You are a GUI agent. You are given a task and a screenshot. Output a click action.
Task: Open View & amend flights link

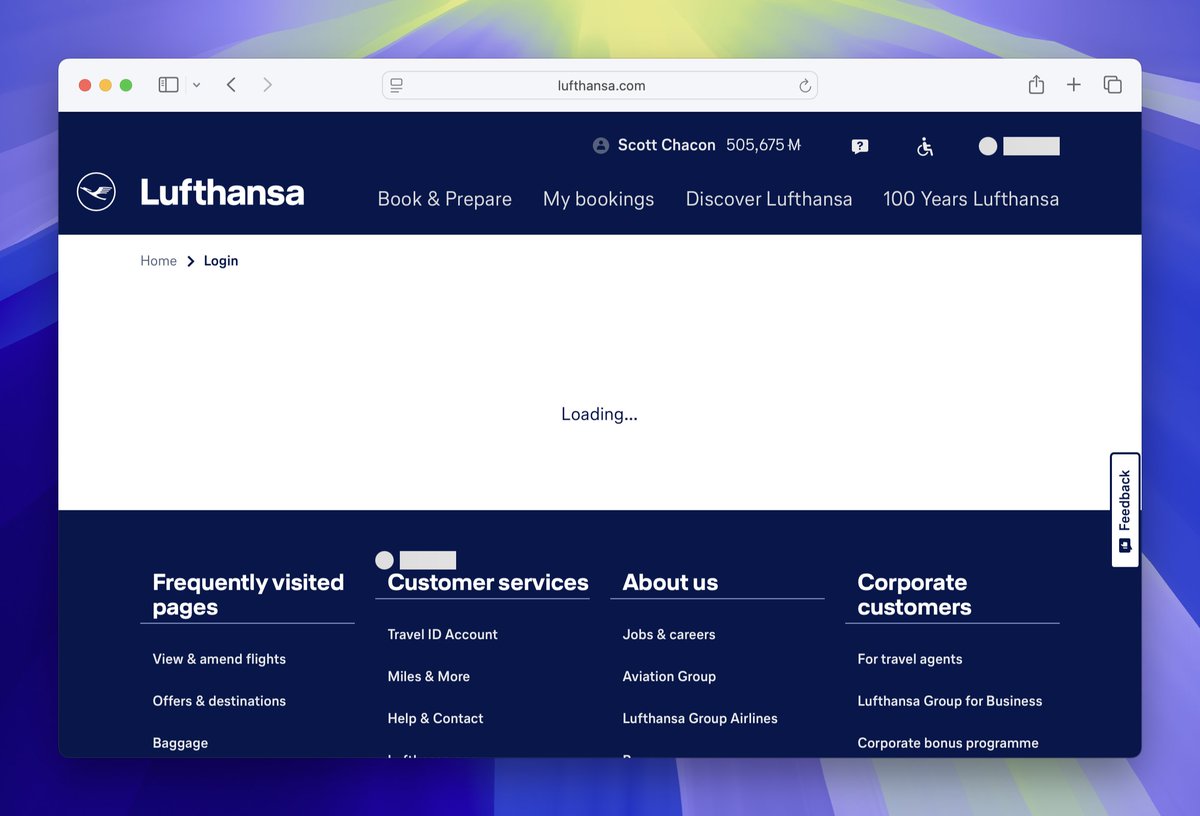pyautogui.click(x=219, y=659)
